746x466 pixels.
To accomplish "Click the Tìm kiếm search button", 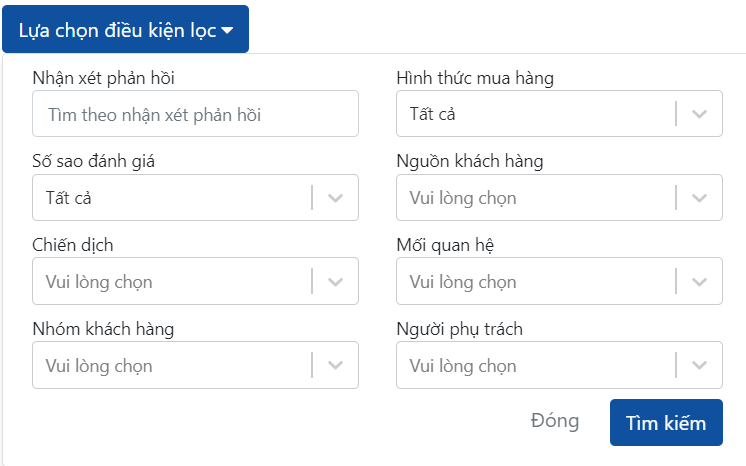I will coord(666,422).
